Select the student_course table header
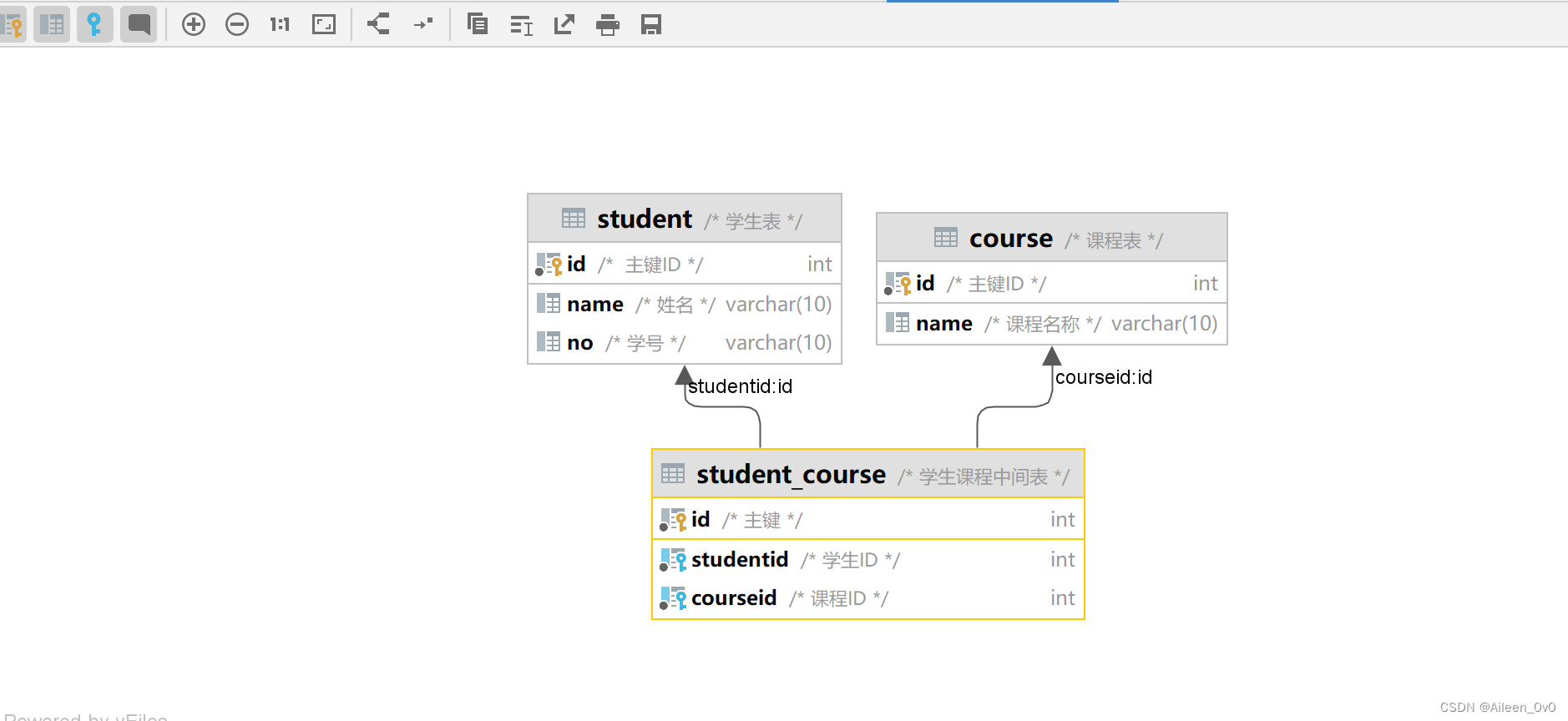The image size is (1568, 721). (x=868, y=474)
